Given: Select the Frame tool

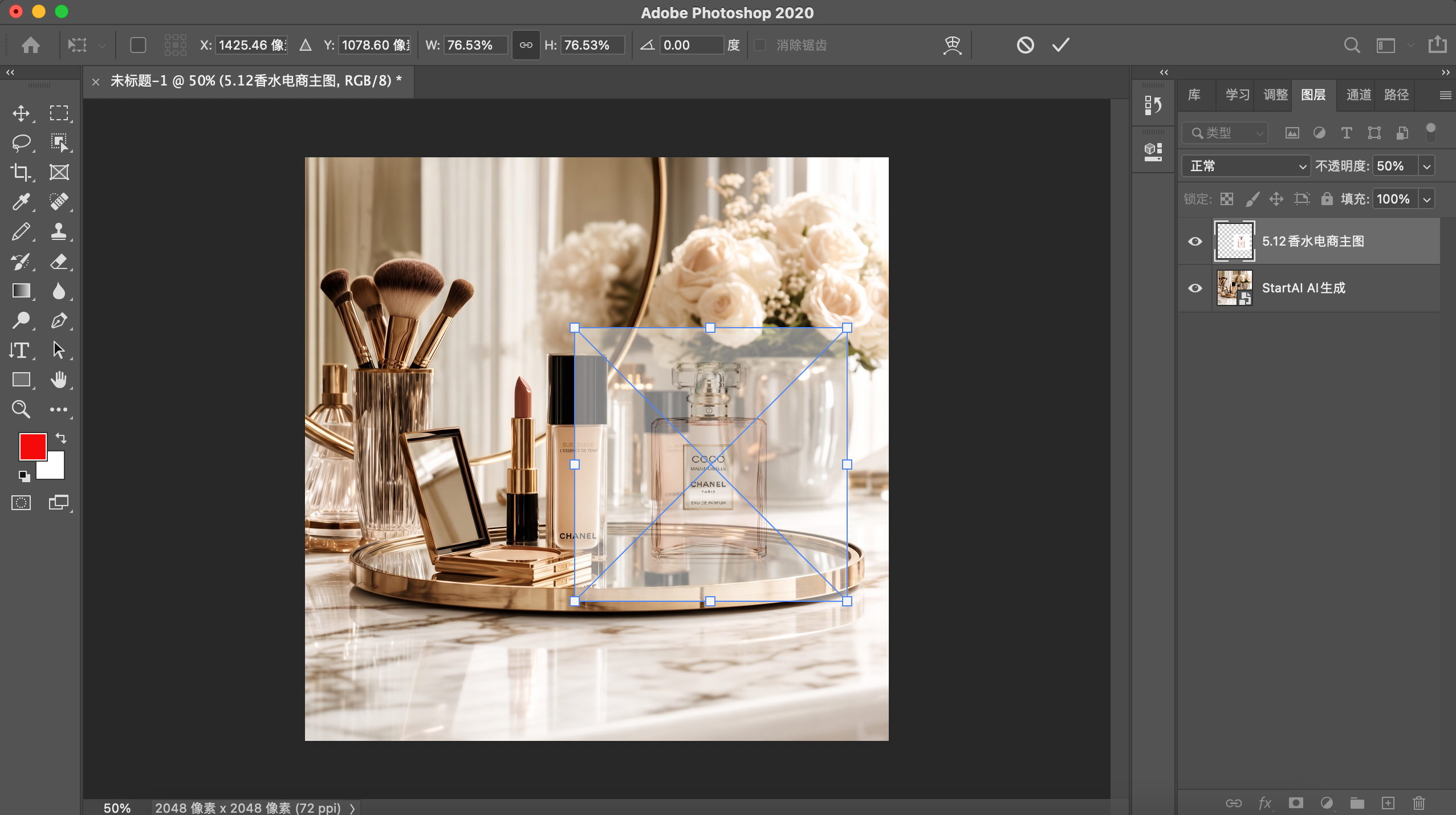Looking at the screenshot, I should [x=59, y=172].
